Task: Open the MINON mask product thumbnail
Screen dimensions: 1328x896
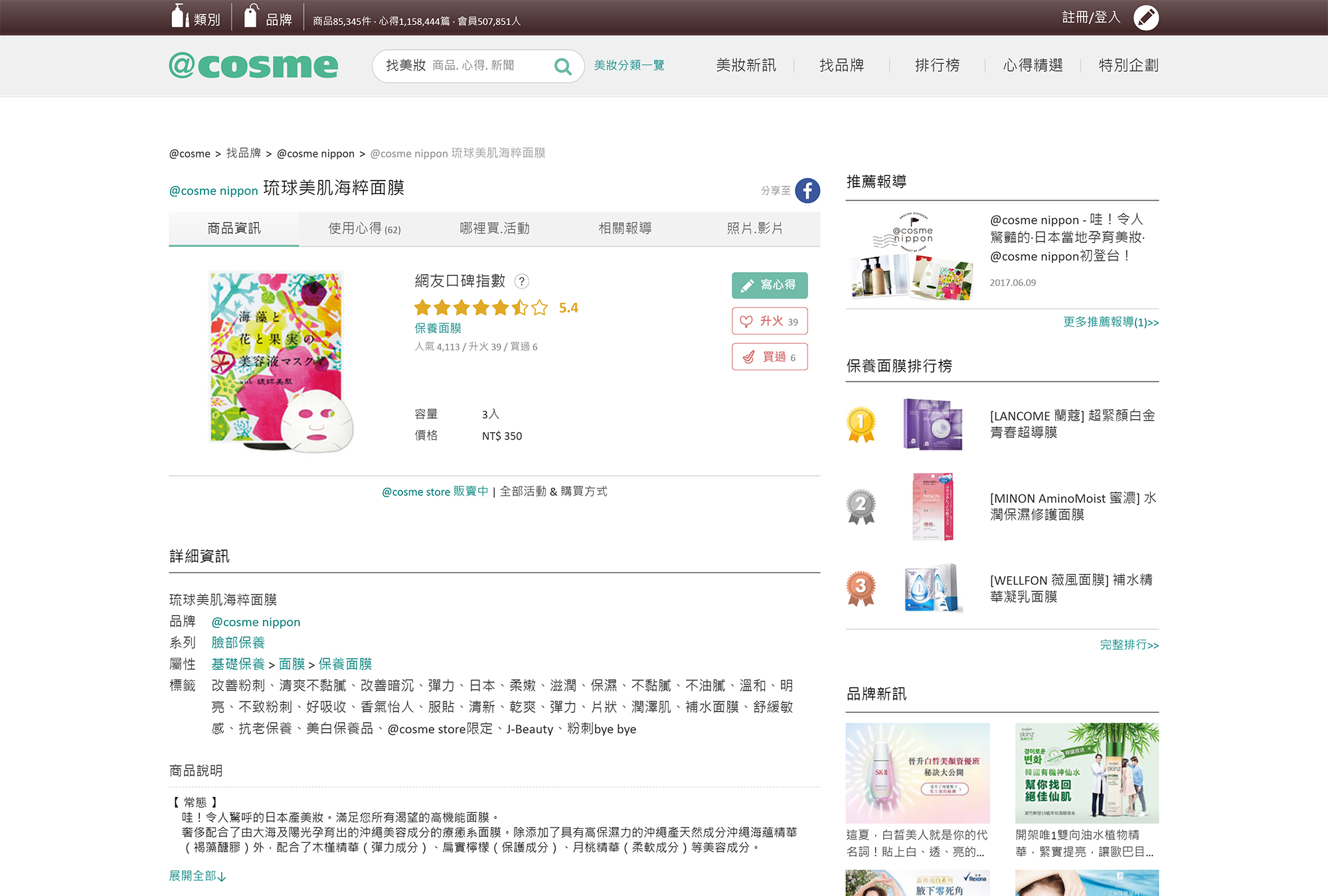Action: (x=932, y=507)
